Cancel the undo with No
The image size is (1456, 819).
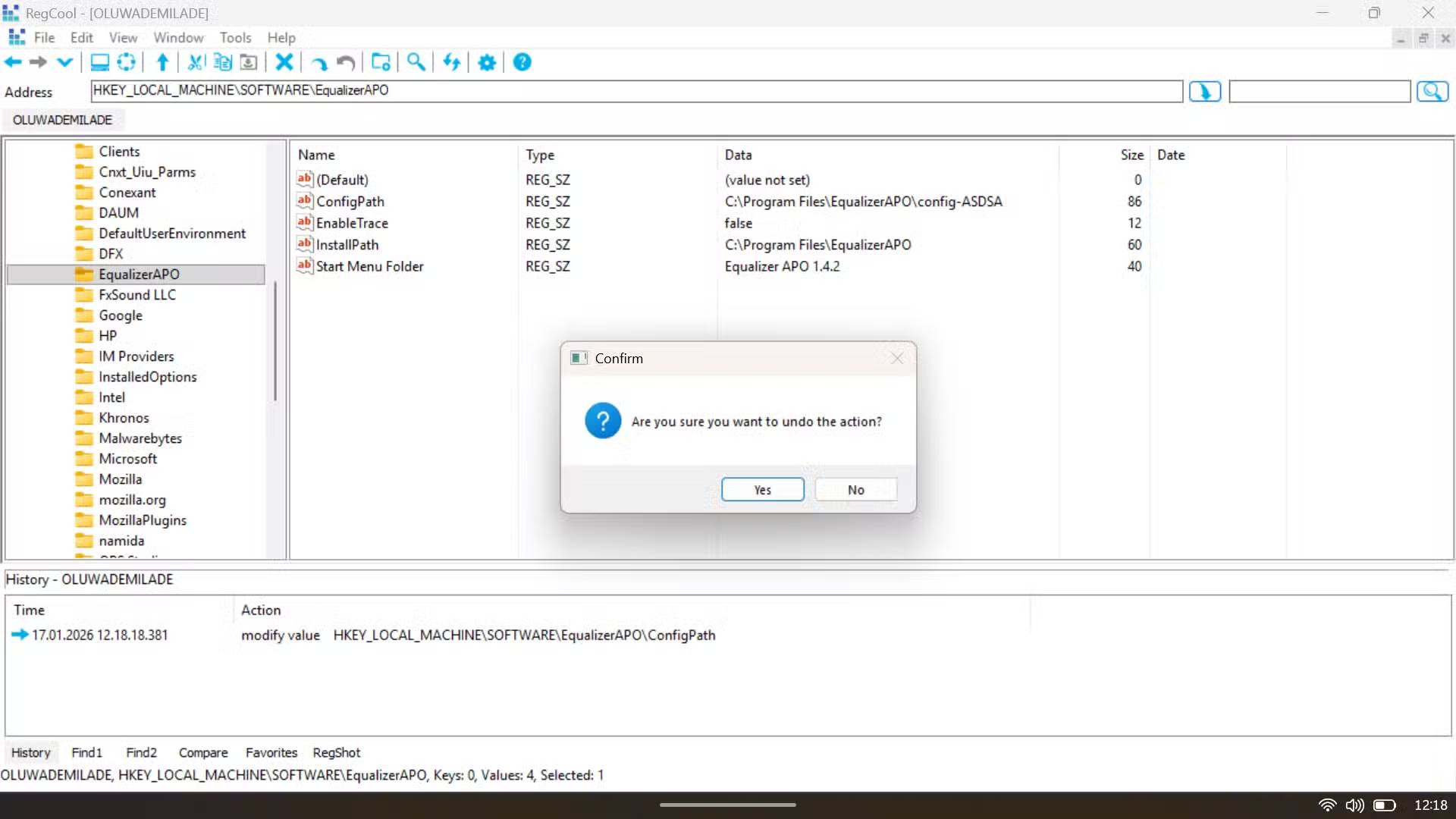855,489
